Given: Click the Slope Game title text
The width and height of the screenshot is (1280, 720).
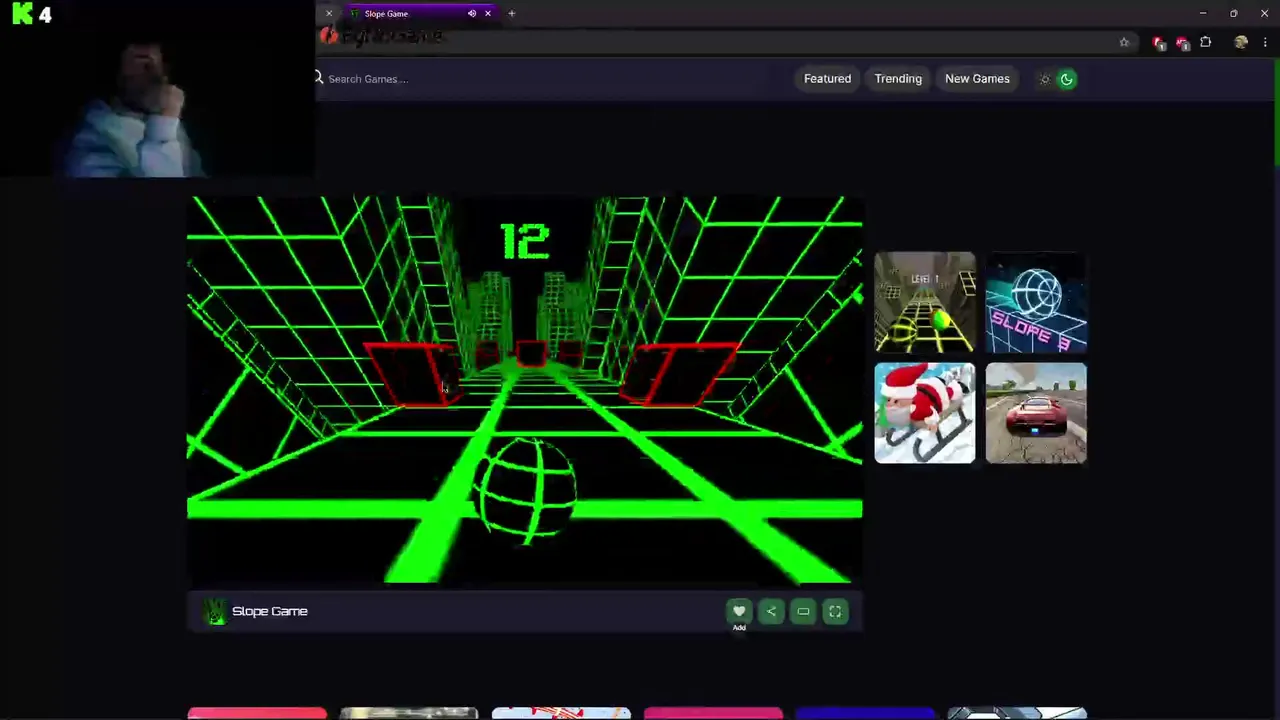Looking at the screenshot, I should 269,611.
